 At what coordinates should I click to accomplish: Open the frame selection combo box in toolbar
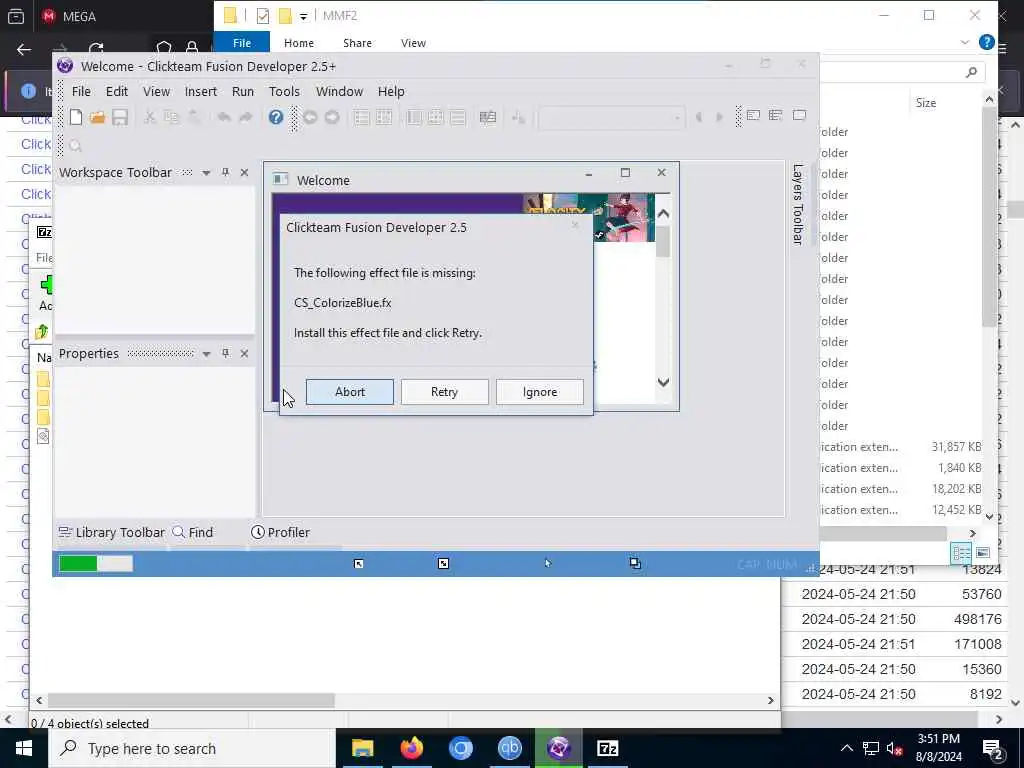[611, 118]
